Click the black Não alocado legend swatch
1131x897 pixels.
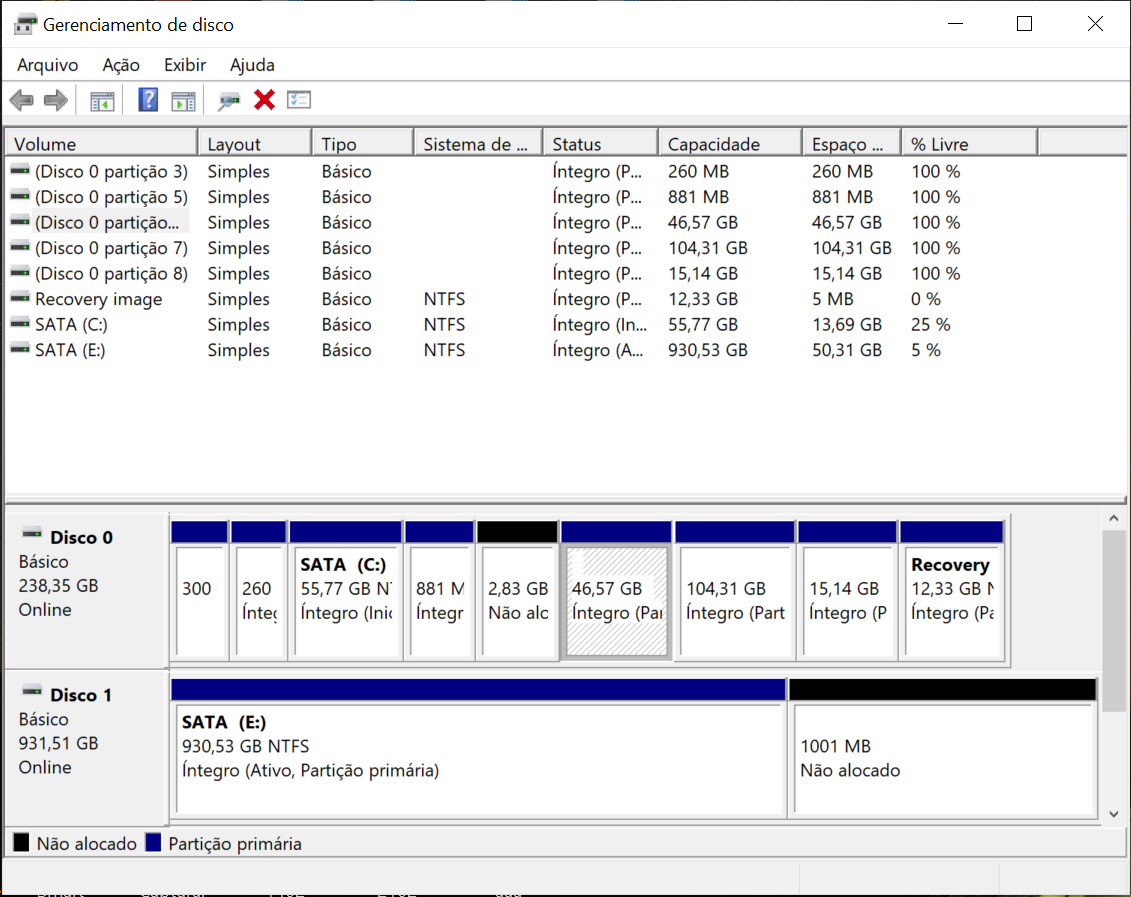tap(22, 842)
